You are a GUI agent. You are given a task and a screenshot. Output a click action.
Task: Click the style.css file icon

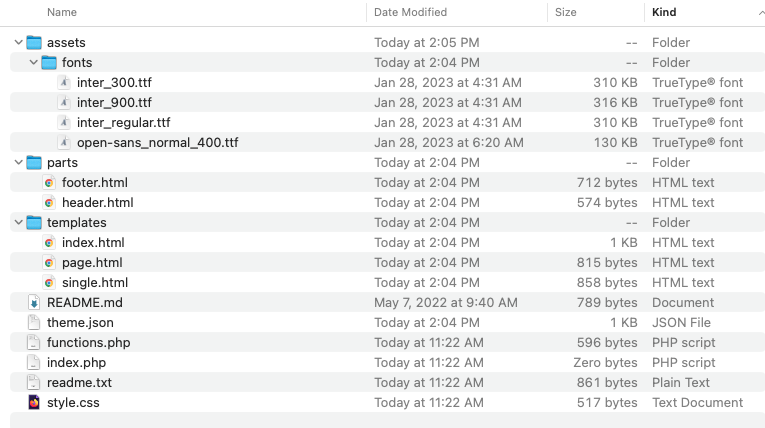[x=34, y=403]
